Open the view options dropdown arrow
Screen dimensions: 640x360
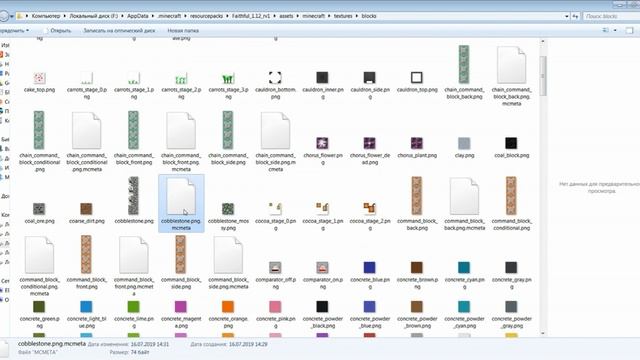pyautogui.click(x=615, y=31)
